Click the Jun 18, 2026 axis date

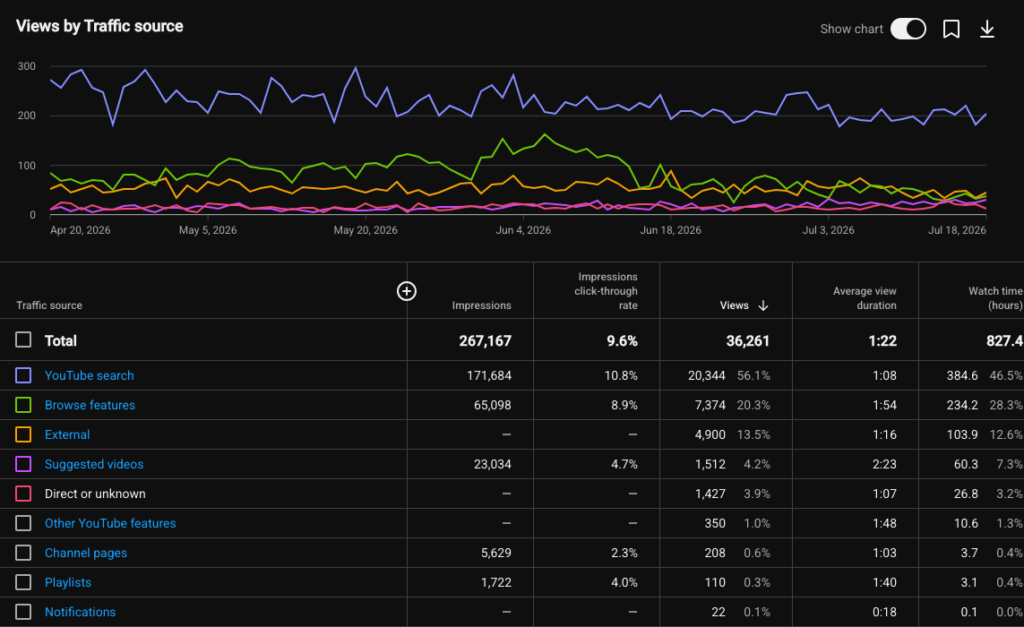point(671,230)
